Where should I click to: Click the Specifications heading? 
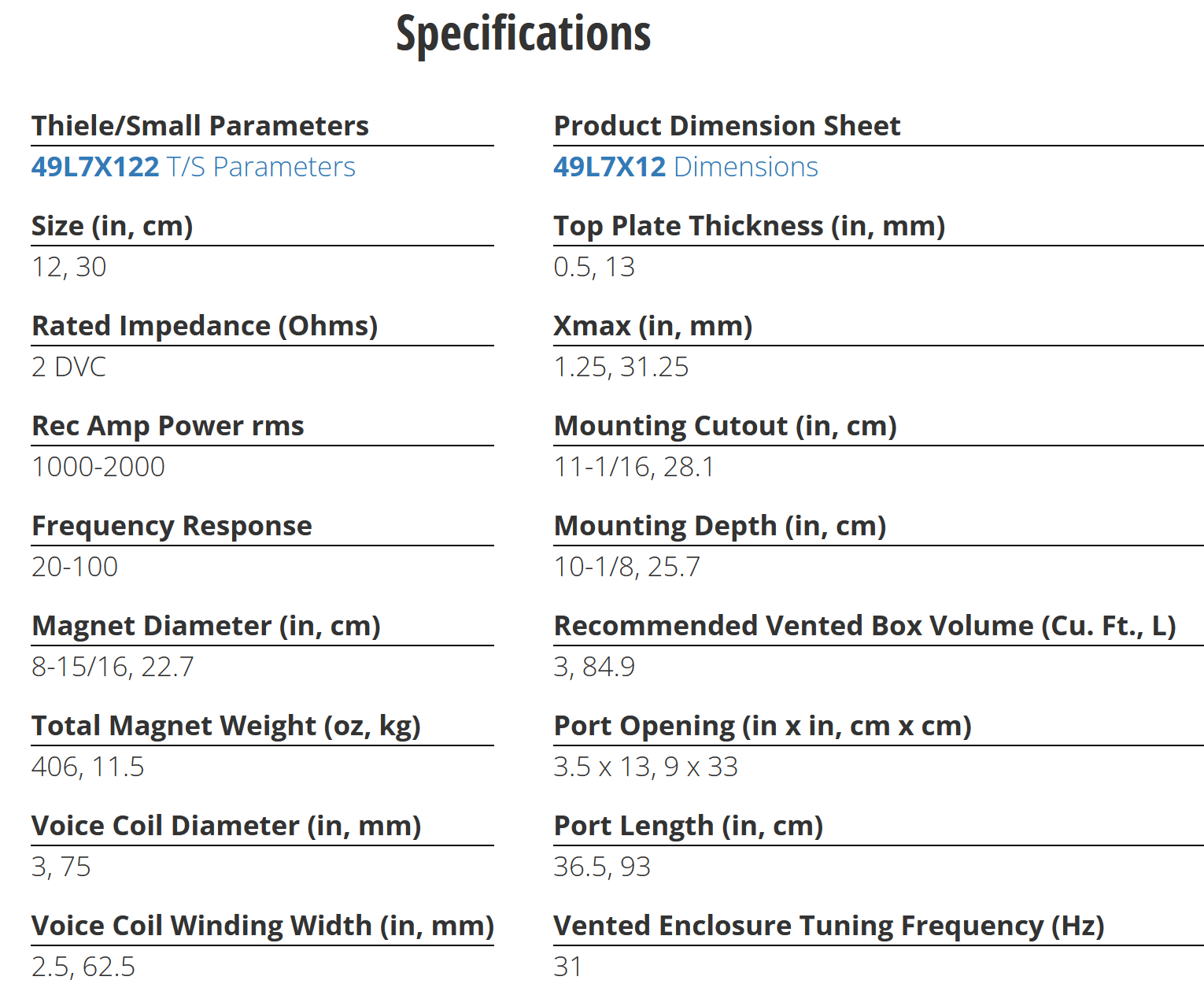click(523, 34)
